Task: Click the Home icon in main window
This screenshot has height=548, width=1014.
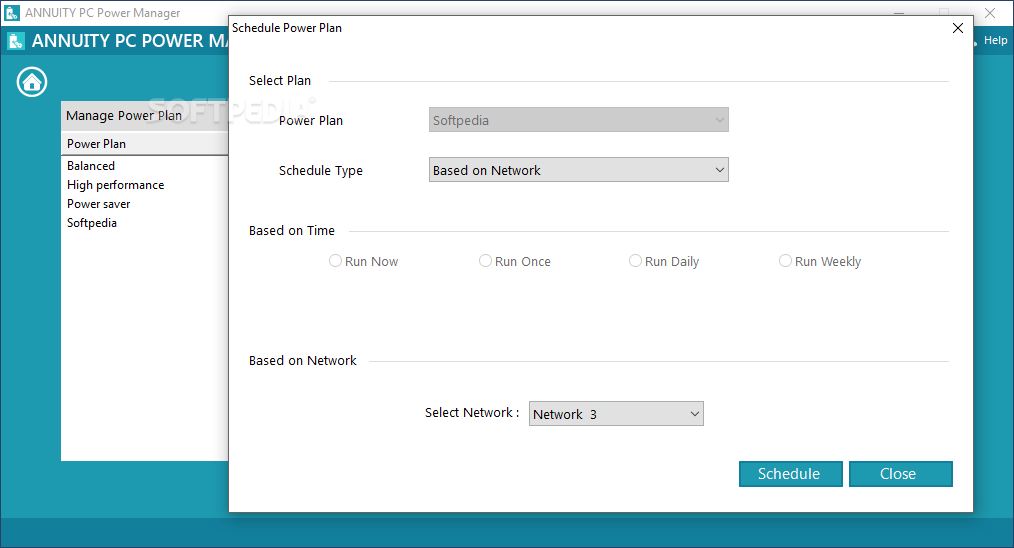Action: tap(32, 82)
